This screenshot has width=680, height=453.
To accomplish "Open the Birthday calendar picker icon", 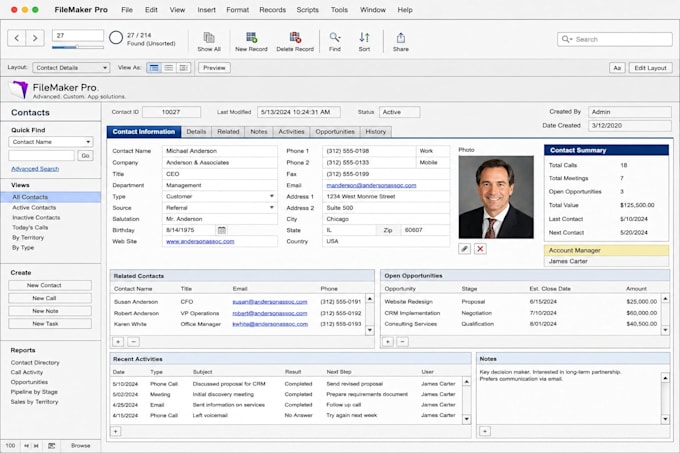I will (222, 230).
